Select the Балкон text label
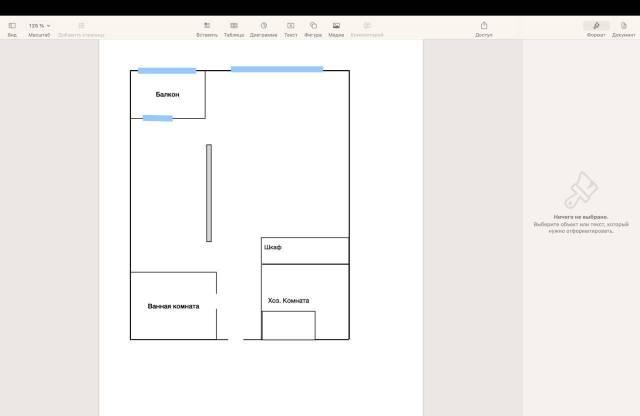 pos(167,94)
